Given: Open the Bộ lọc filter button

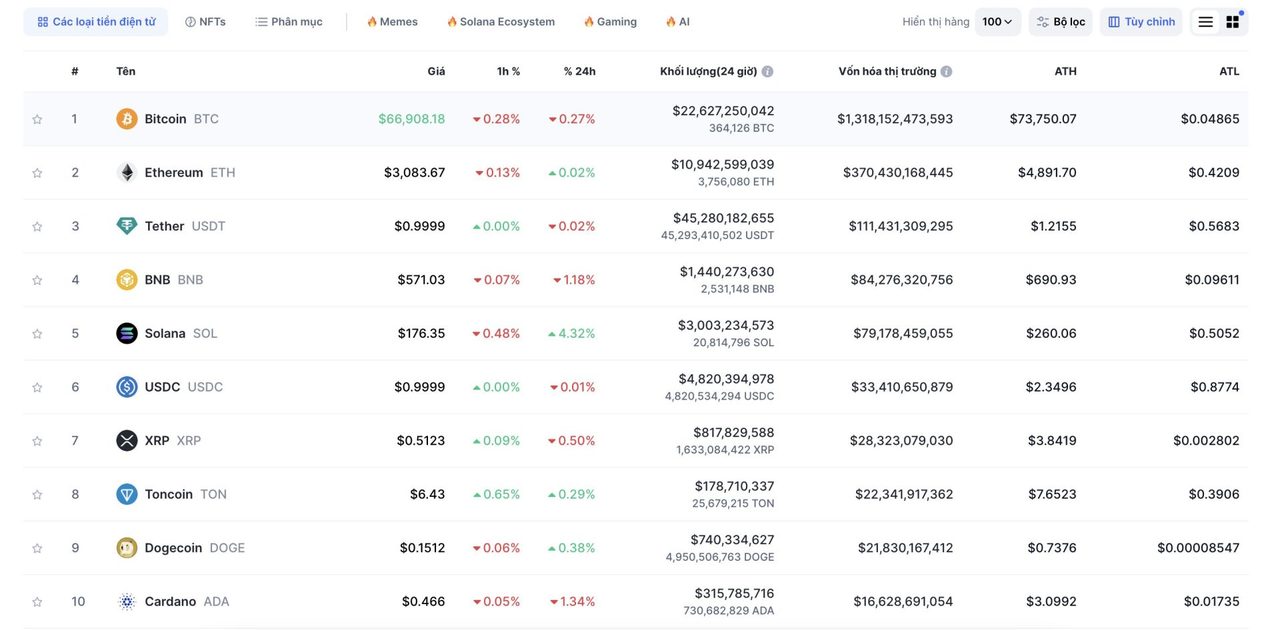Looking at the screenshot, I should 1060,22.
